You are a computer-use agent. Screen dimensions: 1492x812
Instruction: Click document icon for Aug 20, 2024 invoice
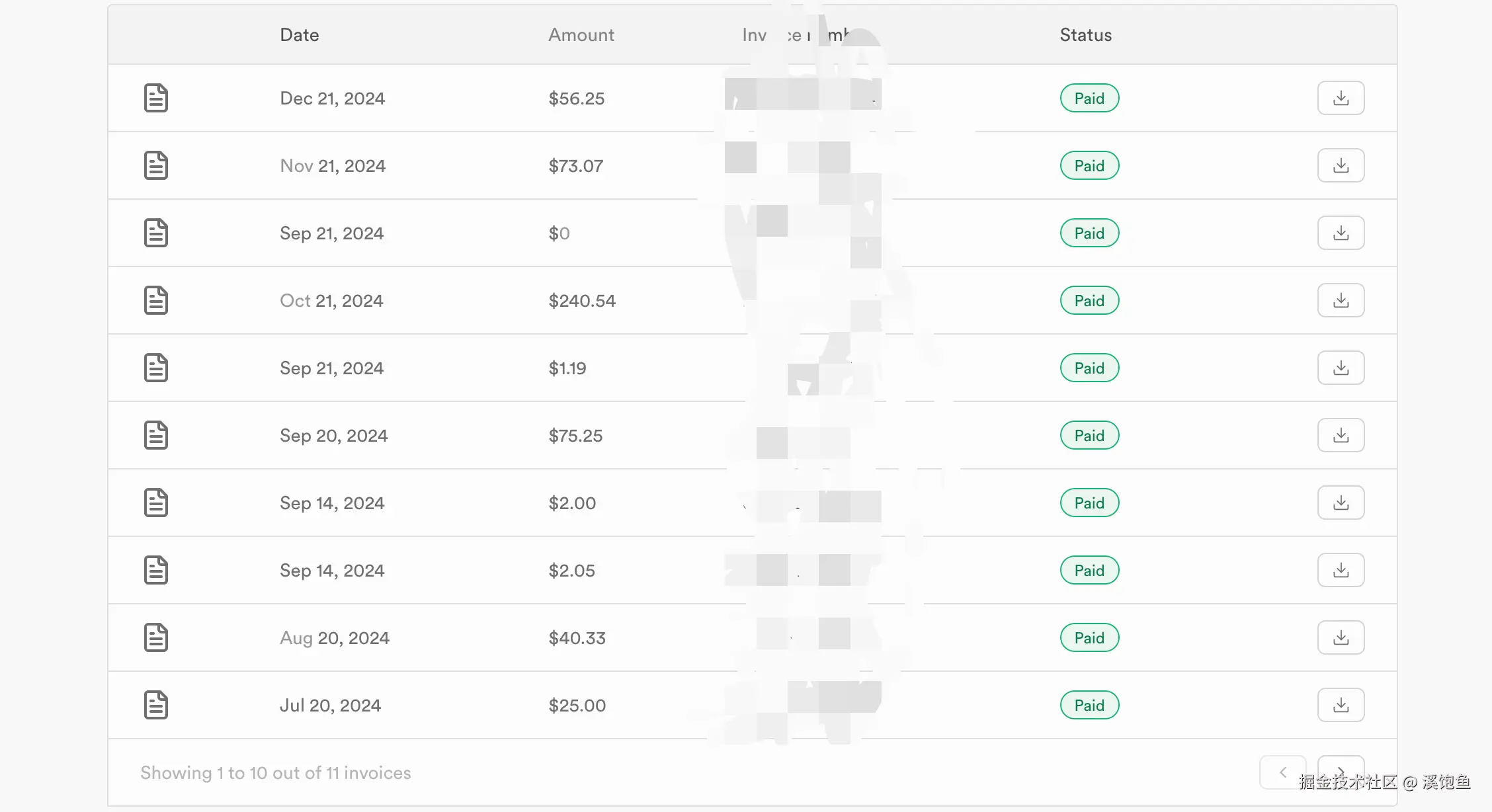pyautogui.click(x=156, y=637)
